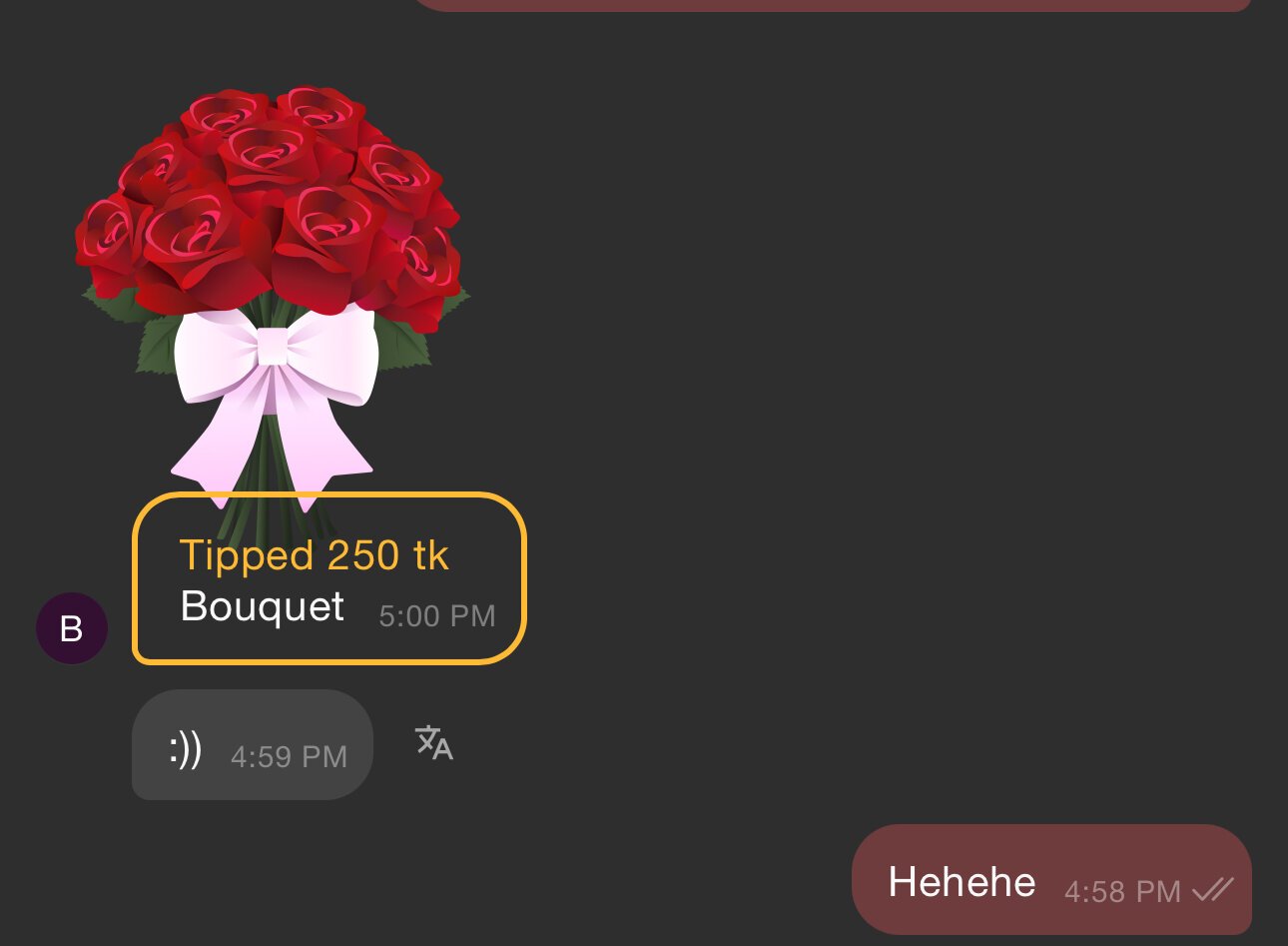Open the "B" user avatar
1288x946 pixels.
pos(72,628)
